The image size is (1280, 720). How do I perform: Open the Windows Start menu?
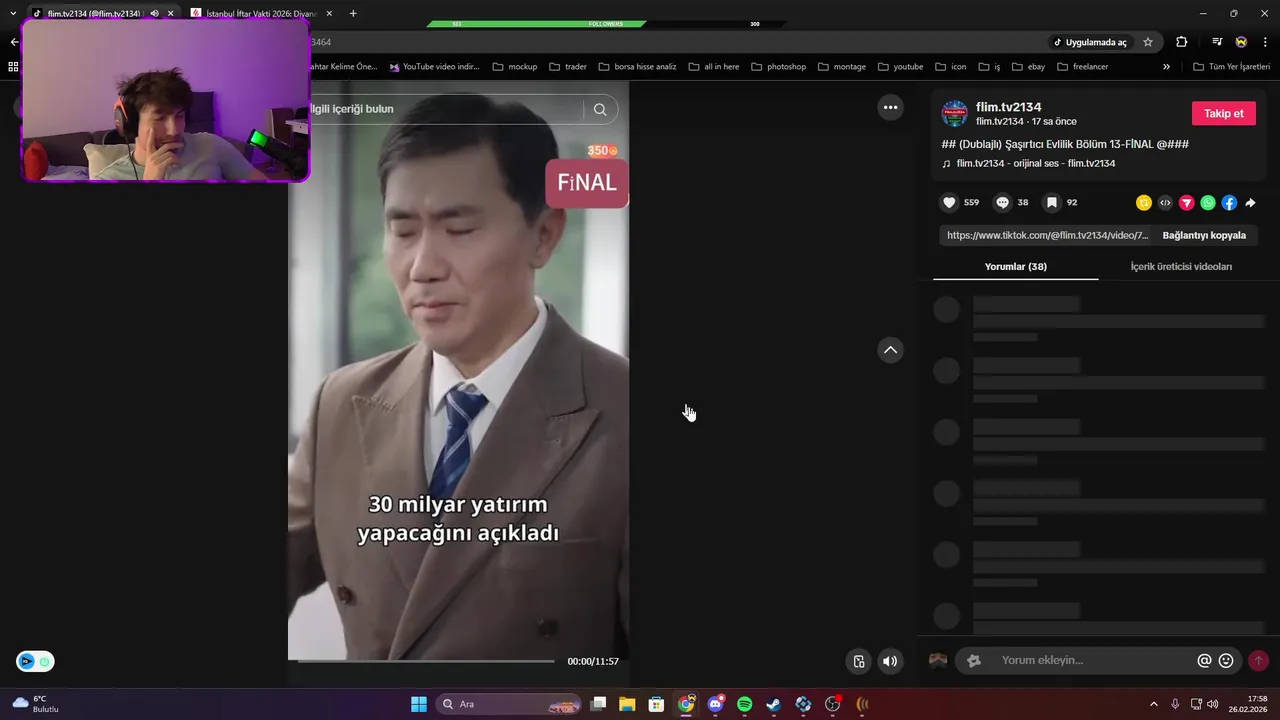point(419,704)
